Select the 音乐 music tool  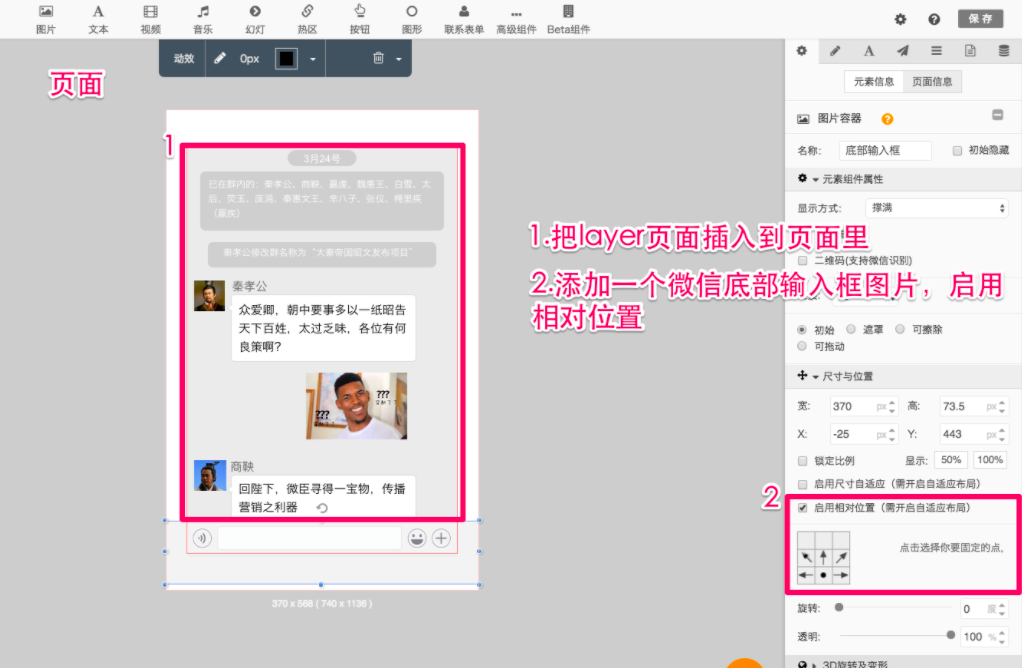pos(203,18)
